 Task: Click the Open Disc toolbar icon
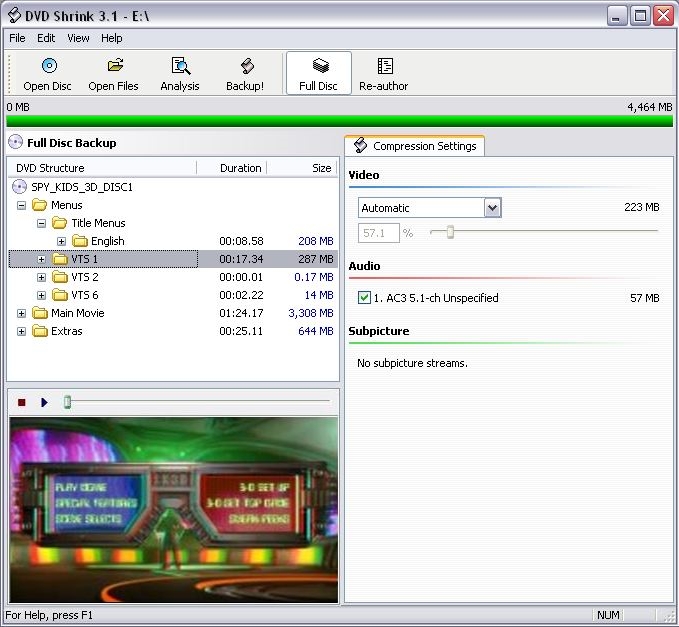[49, 65]
